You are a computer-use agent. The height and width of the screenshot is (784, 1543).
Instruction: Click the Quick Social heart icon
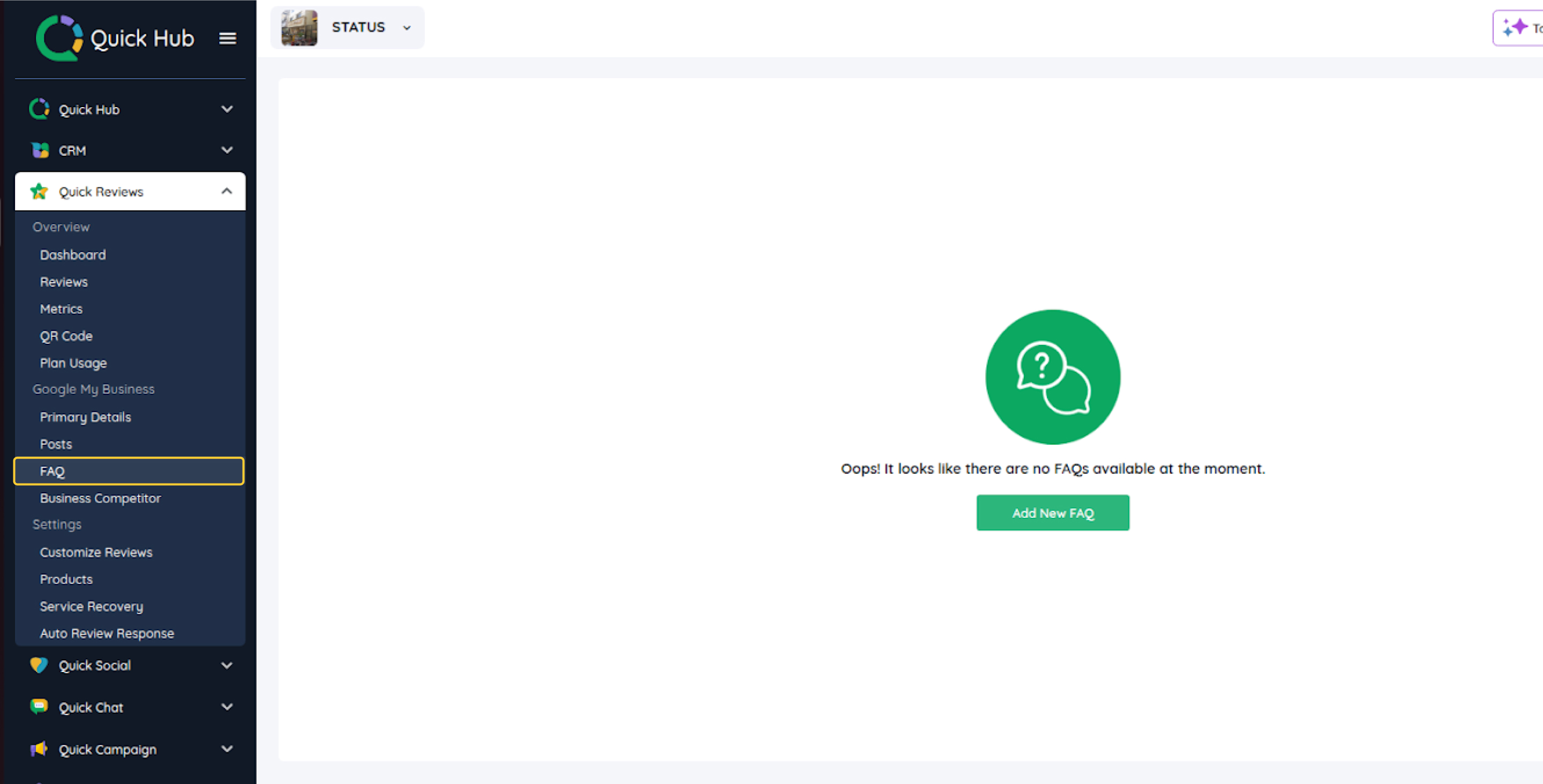point(39,666)
